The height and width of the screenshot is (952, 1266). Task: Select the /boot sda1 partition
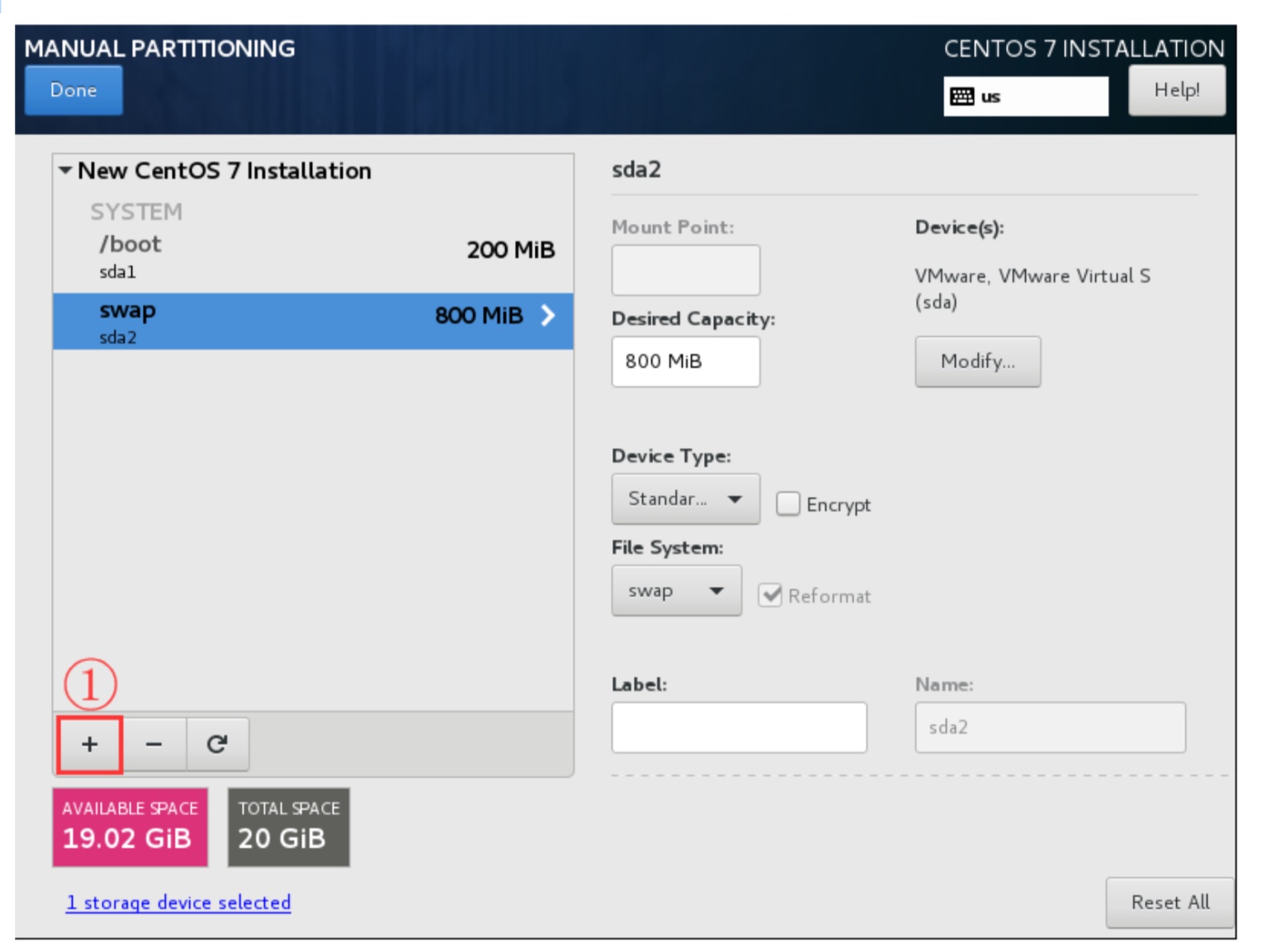312,257
